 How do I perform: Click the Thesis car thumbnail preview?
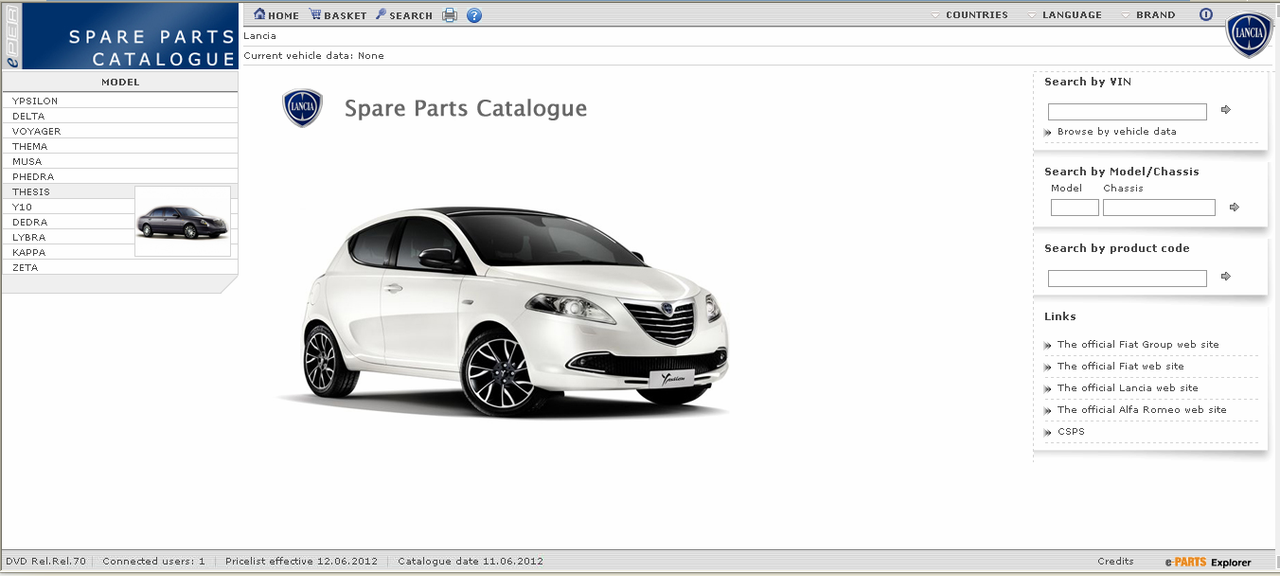point(182,221)
